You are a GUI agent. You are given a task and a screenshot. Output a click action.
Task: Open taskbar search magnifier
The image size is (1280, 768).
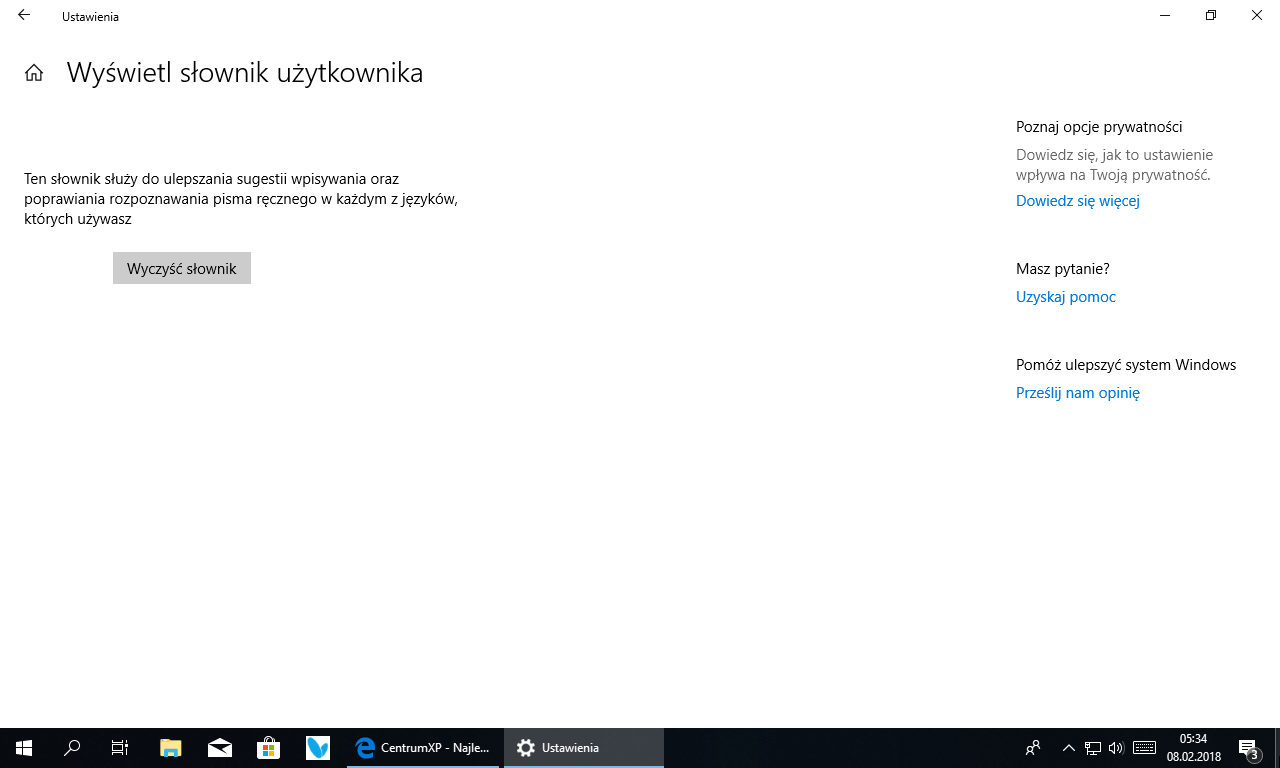point(72,748)
